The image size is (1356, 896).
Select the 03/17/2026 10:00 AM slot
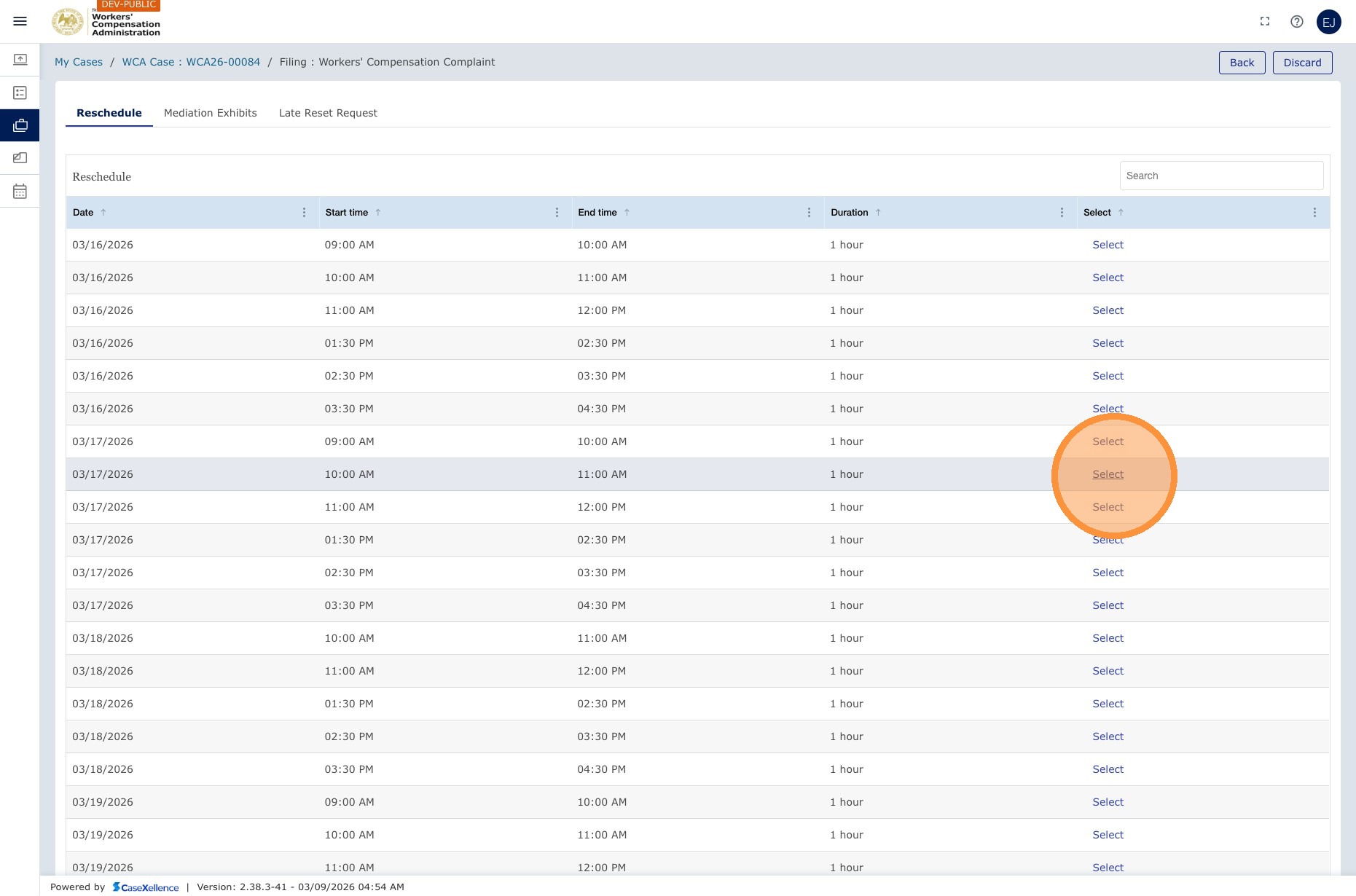[x=1108, y=474]
